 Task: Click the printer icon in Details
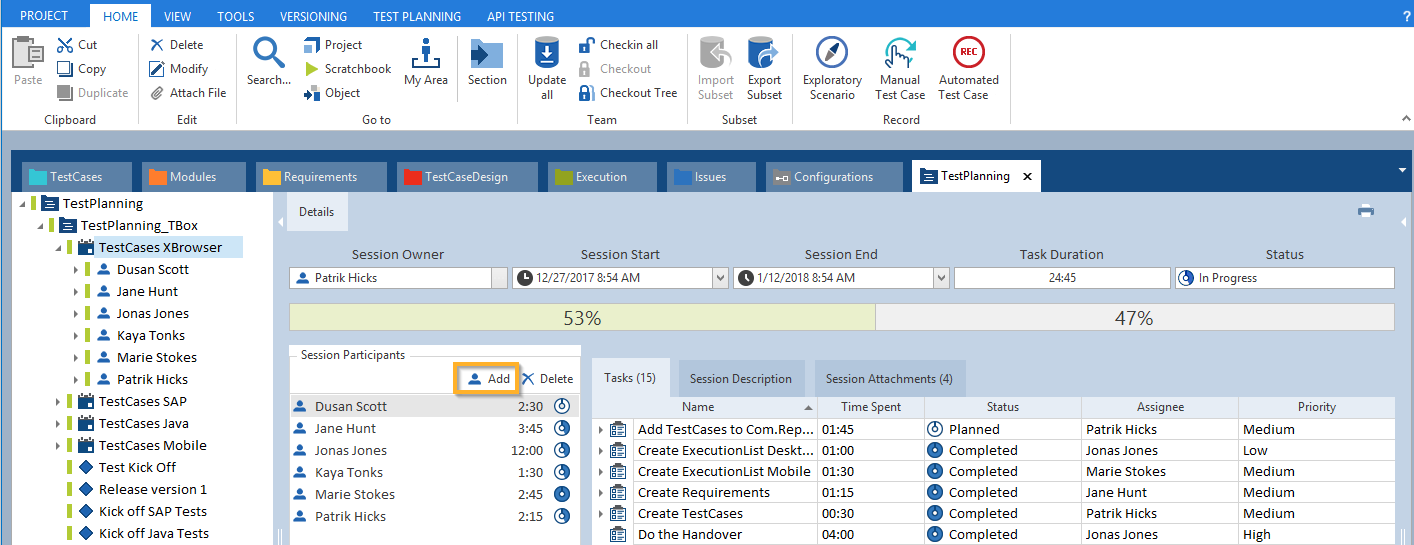click(x=1365, y=211)
